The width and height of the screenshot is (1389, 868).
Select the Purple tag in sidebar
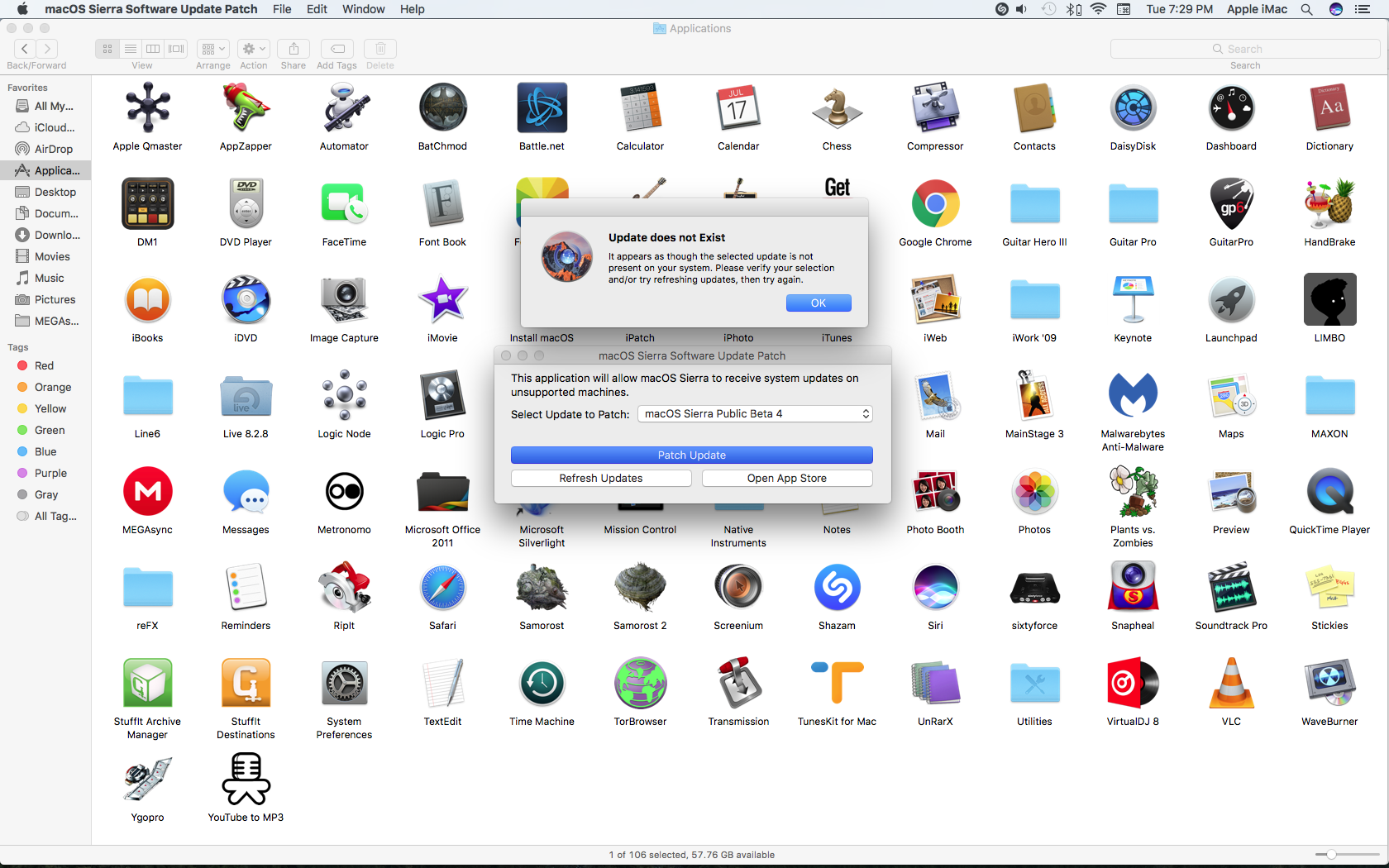[x=45, y=473]
